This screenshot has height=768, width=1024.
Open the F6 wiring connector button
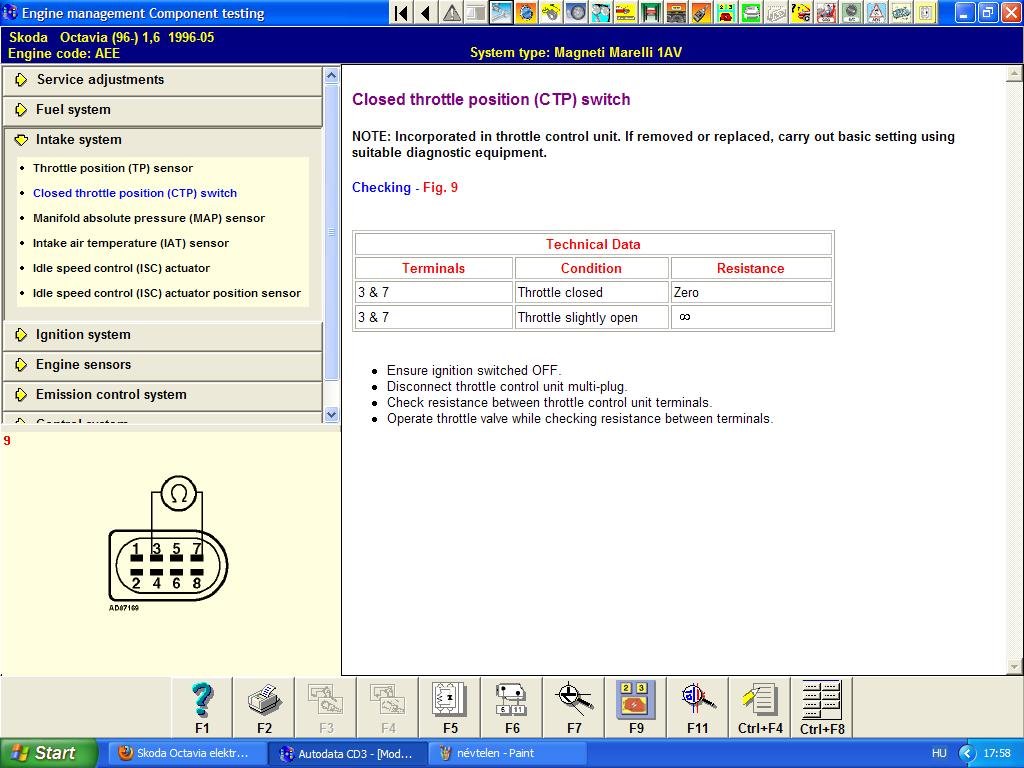point(512,708)
